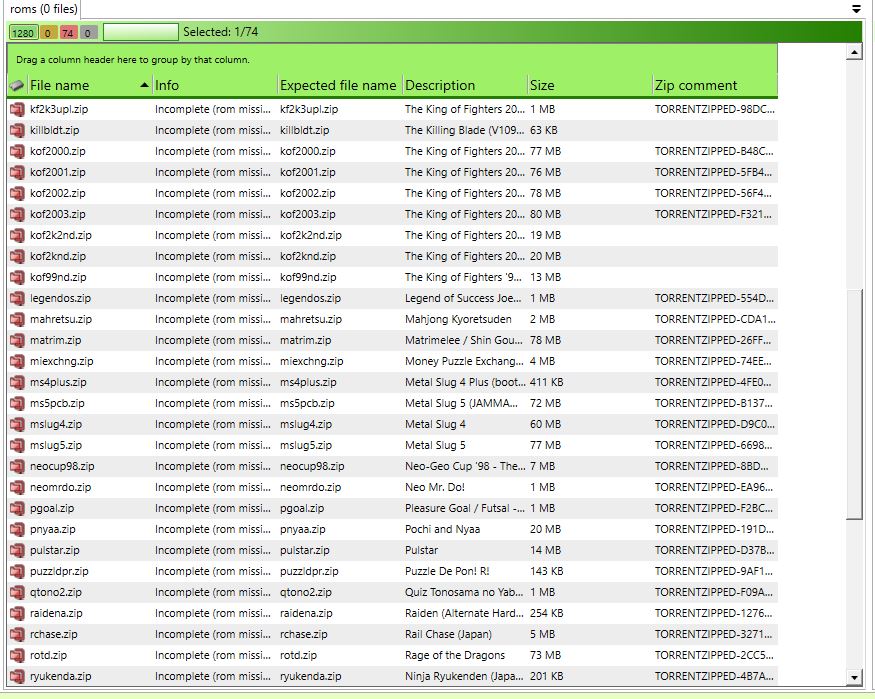Select the icon beside rotd.zip
Screen dimensions: 875x699
click(17, 655)
